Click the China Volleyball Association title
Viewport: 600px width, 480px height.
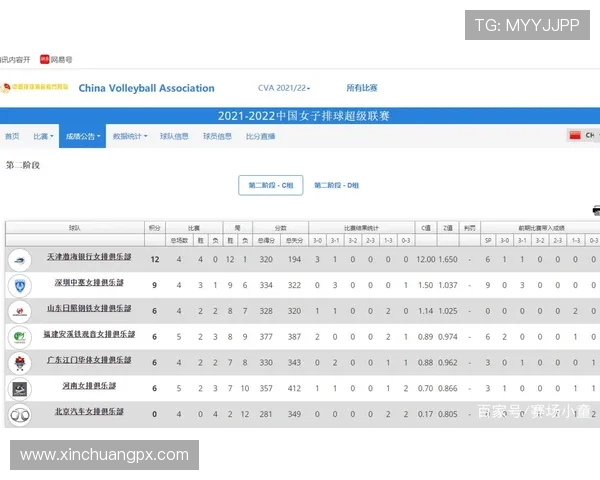click(x=147, y=88)
